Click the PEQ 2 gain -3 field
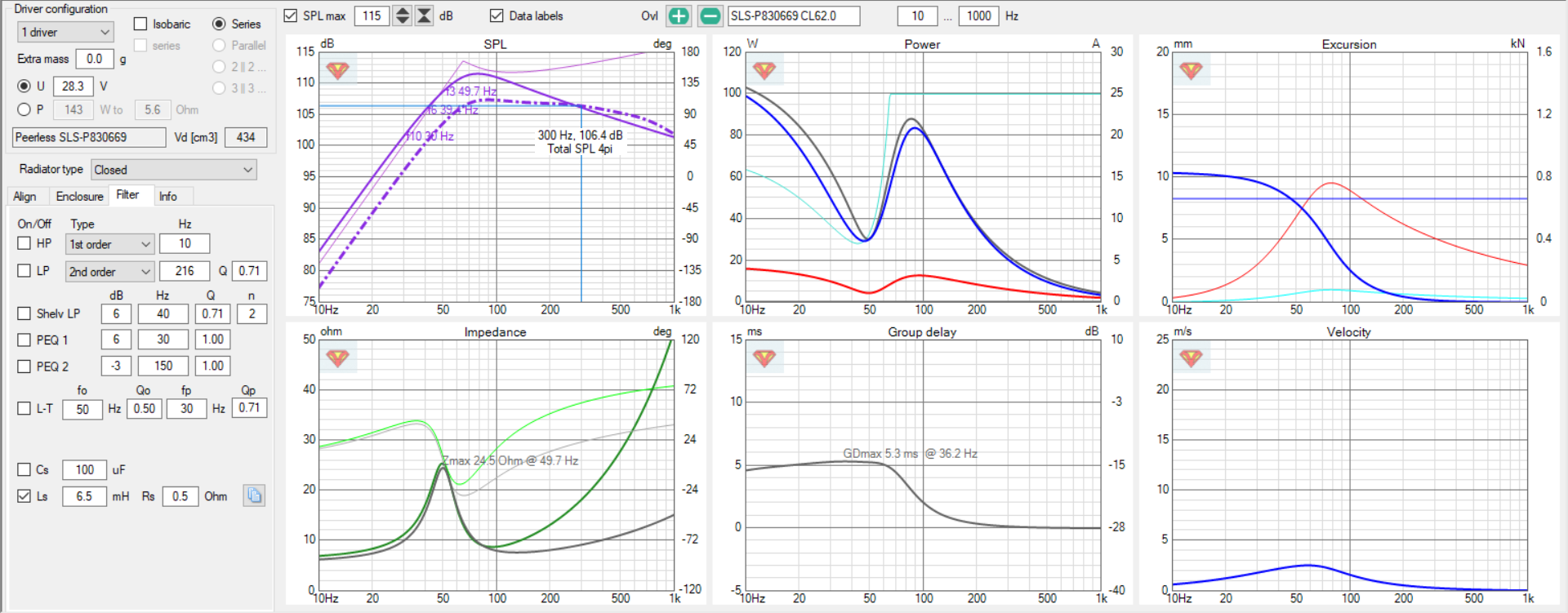Image resolution: width=1568 pixels, height=613 pixels. [x=116, y=366]
